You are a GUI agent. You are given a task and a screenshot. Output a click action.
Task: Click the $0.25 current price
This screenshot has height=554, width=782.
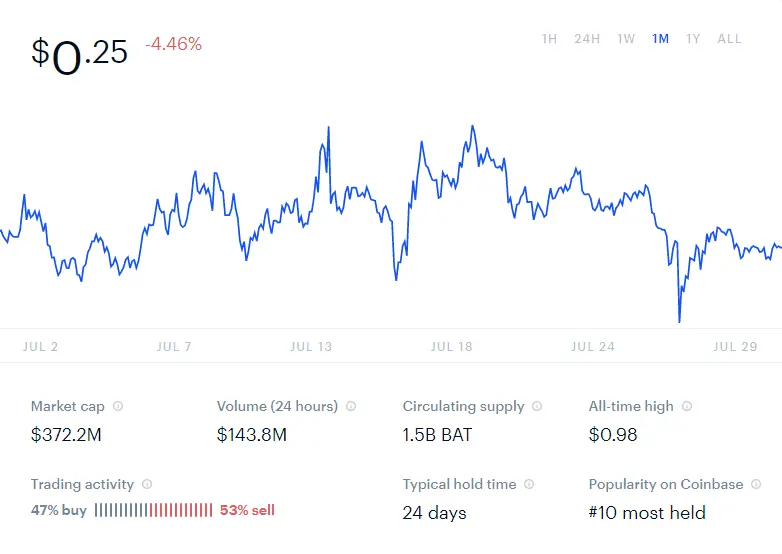tap(80, 55)
